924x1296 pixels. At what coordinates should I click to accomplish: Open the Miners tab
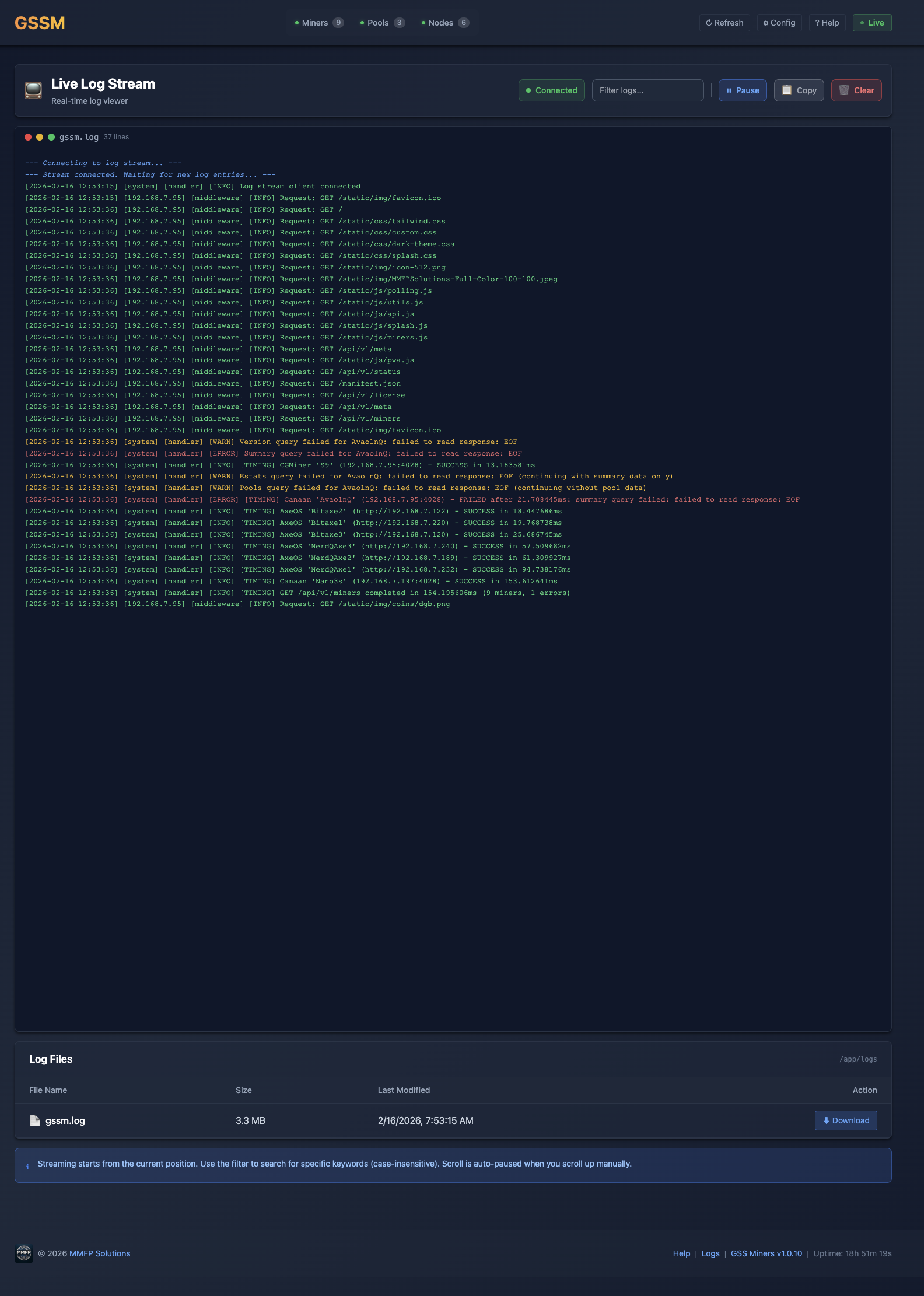[x=319, y=23]
